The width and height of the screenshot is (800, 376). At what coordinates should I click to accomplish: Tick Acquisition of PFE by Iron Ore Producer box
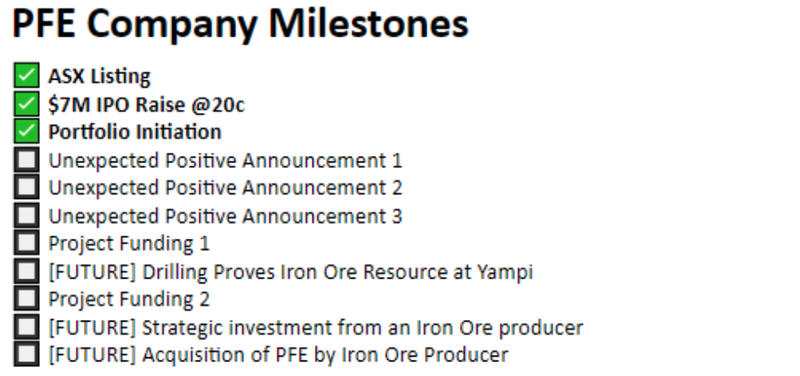(x=26, y=354)
